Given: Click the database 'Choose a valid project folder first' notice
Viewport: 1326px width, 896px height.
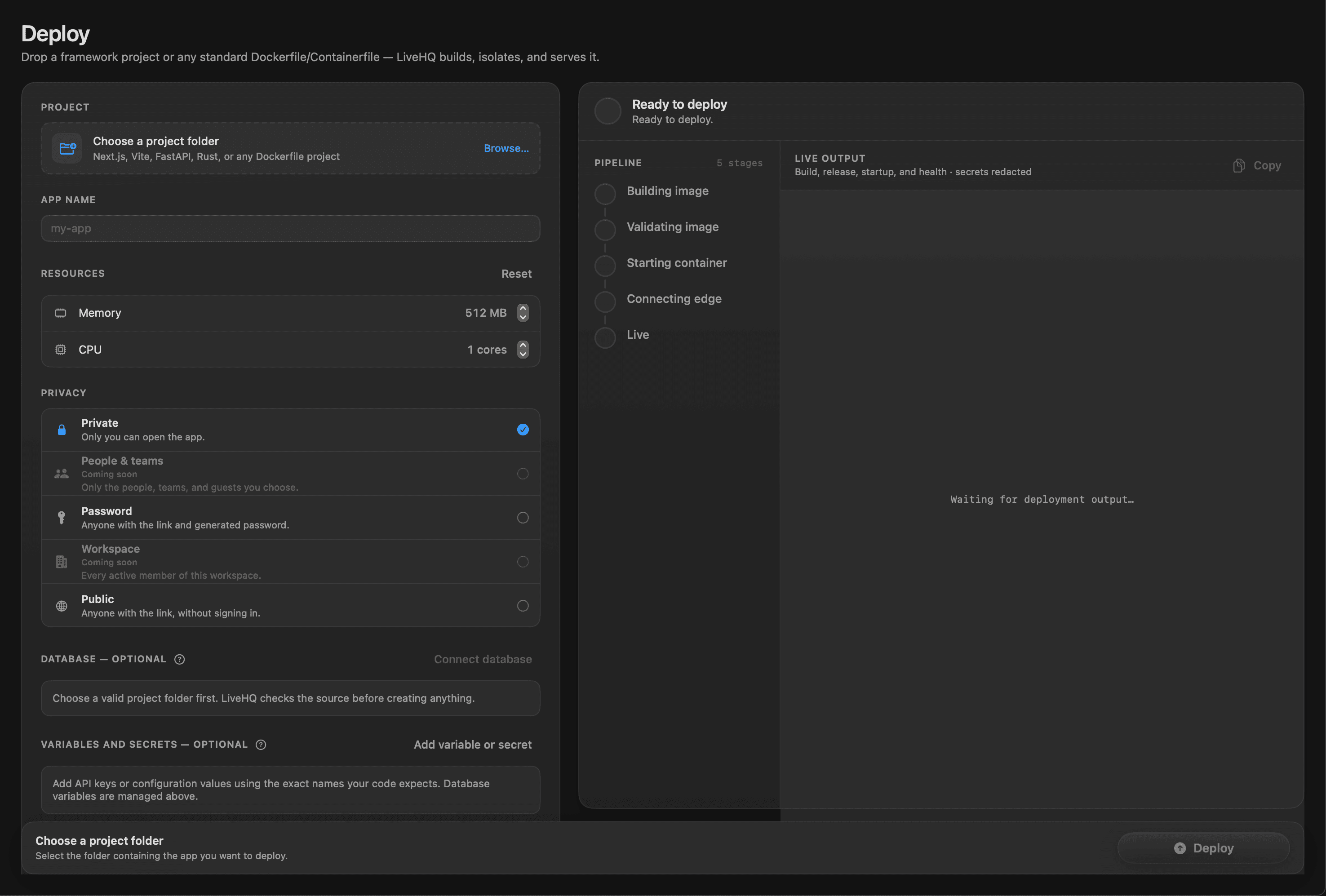Looking at the screenshot, I should coord(290,698).
